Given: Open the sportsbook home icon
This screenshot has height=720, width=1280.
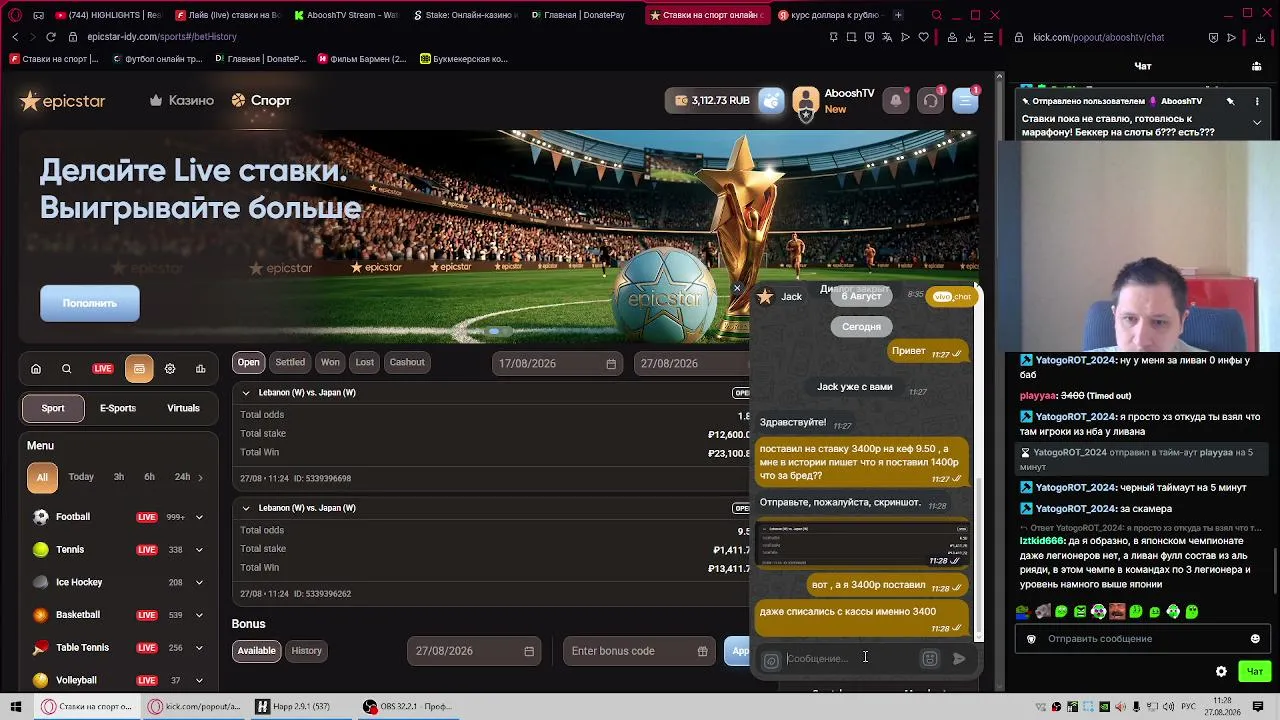Looking at the screenshot, I should [x=36, y=369].
